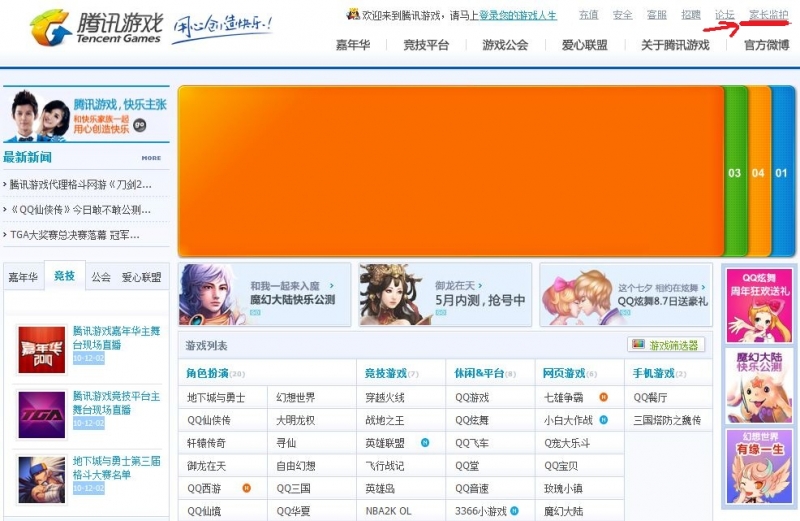Open 腾讯游戏嘉年华主舞台现场直播 link
The image size is (800, 521).
116,338
